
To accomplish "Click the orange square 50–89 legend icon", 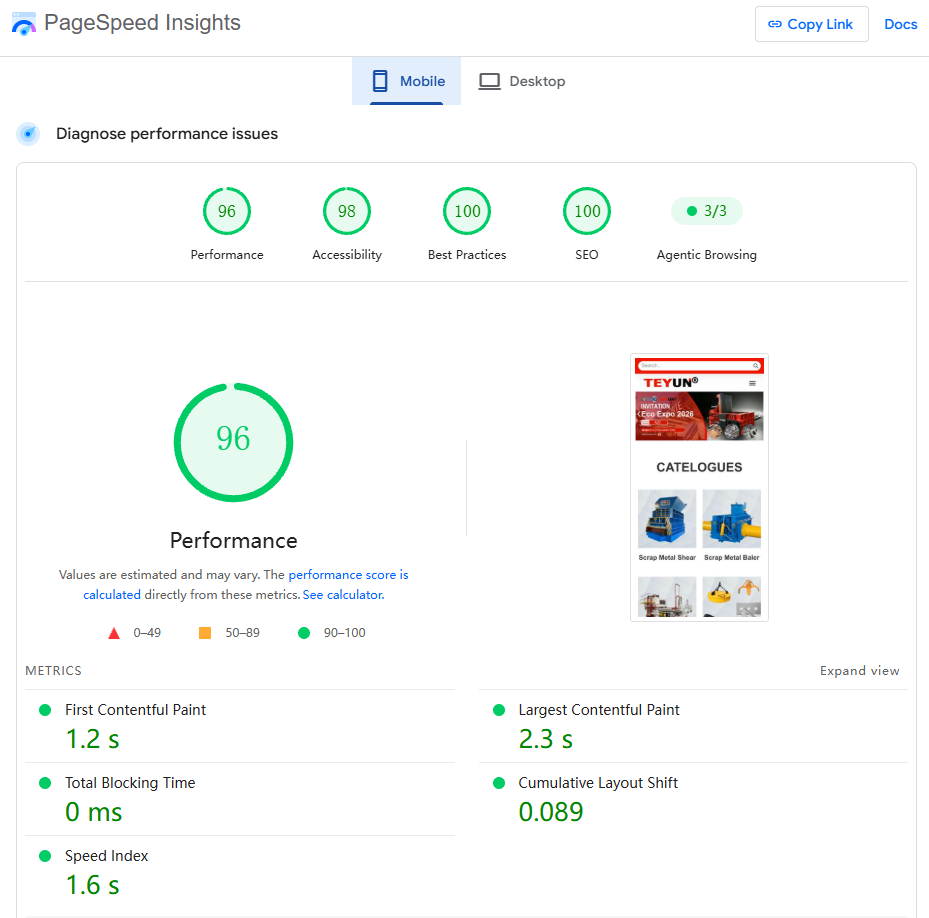I will [205, 633].
